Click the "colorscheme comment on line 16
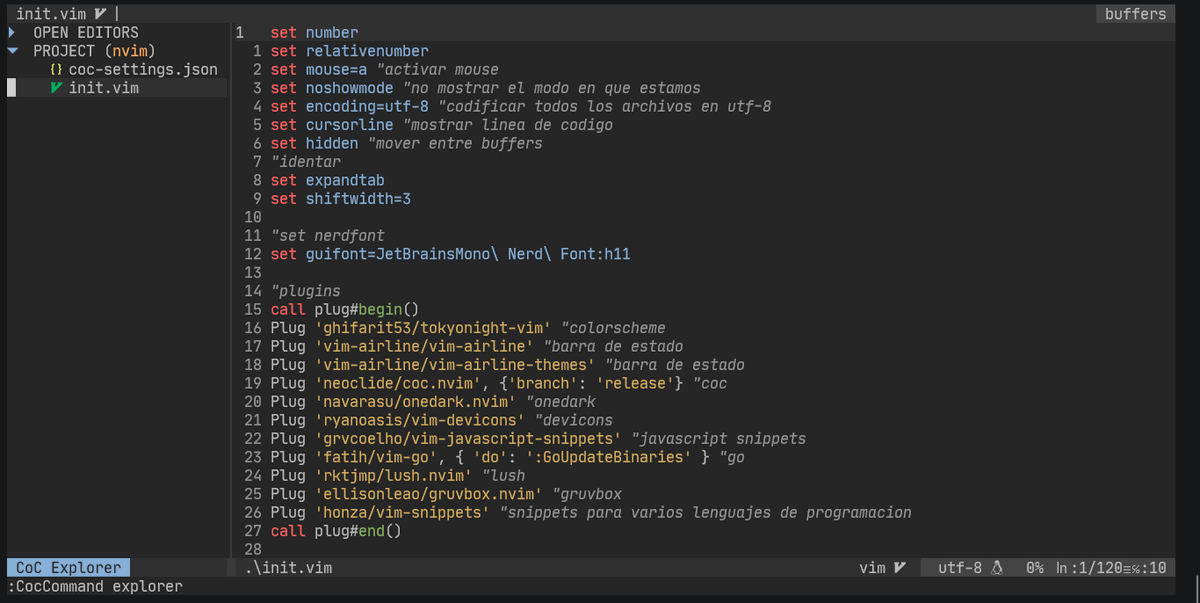Image resolution: width=1200 pixels, height=603 pixels. (x=613, y=328)
